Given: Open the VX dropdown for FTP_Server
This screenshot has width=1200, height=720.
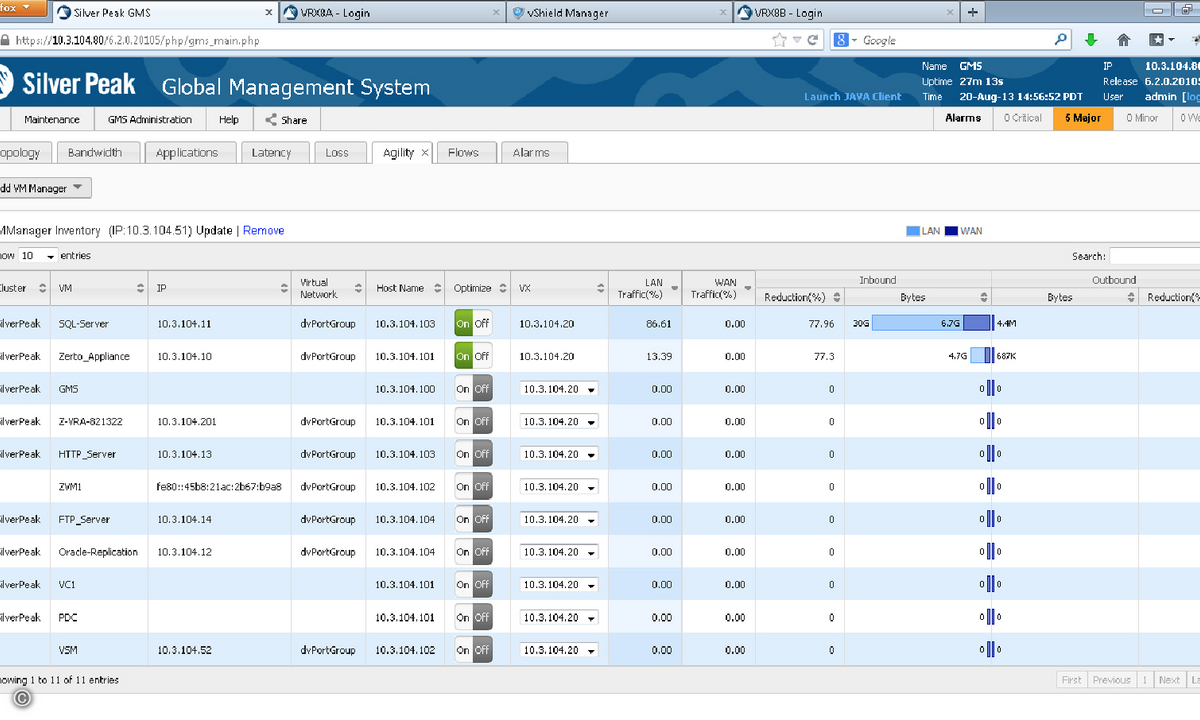Looking at the screenshot, I should coord(558,520).
